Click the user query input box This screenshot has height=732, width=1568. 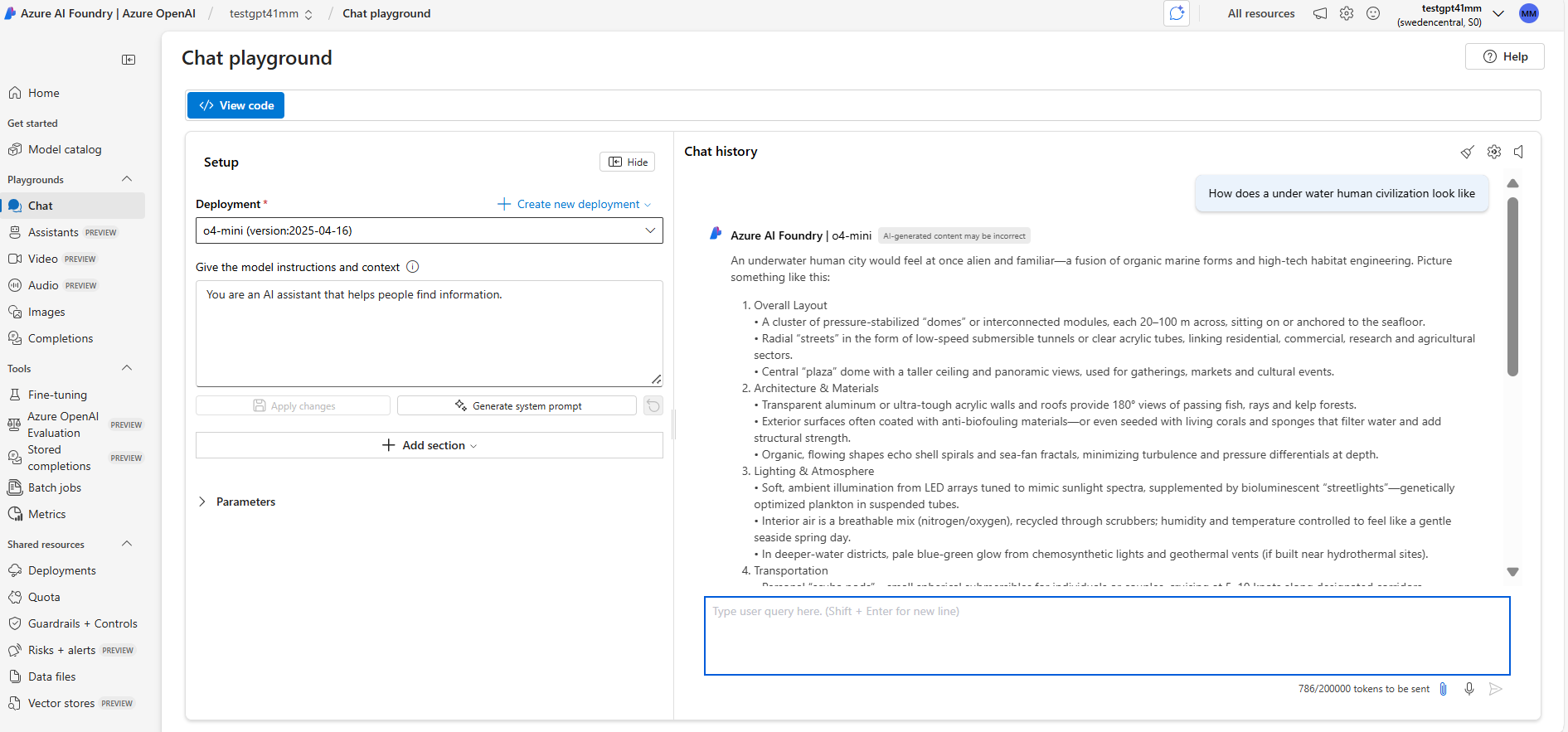1107,636
